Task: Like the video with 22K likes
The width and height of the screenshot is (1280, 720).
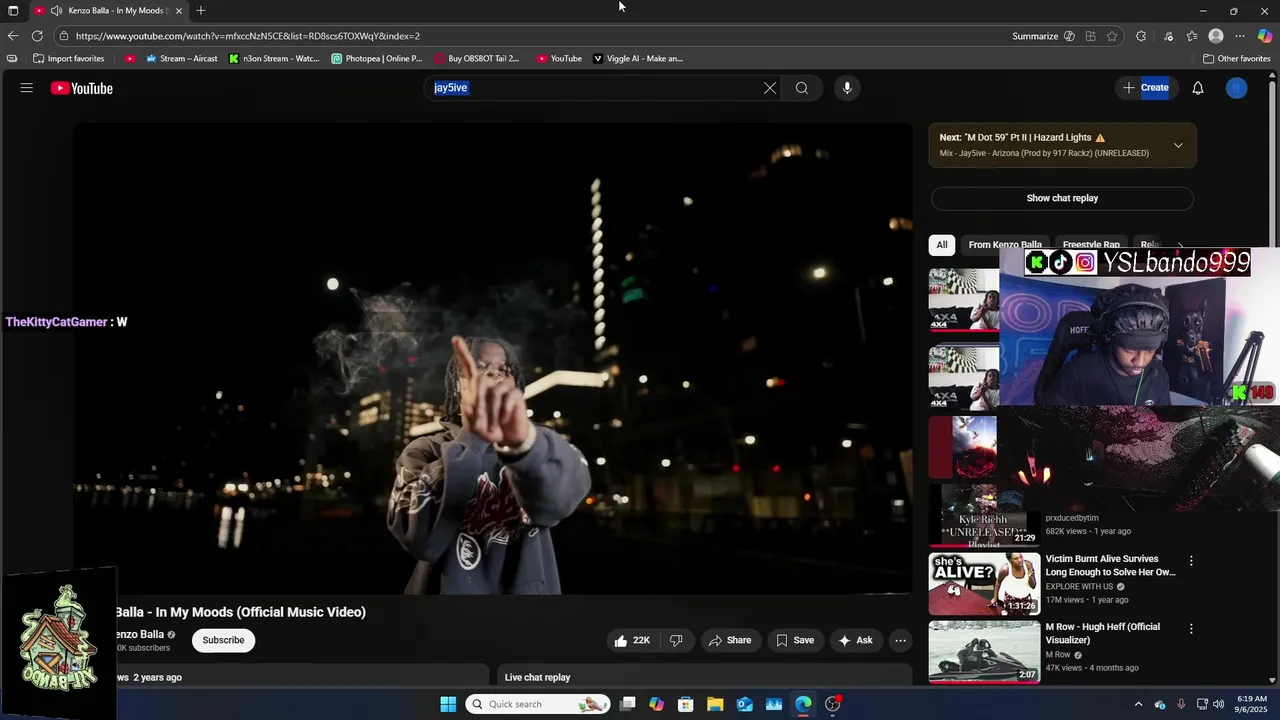Action: click(632, 640)
